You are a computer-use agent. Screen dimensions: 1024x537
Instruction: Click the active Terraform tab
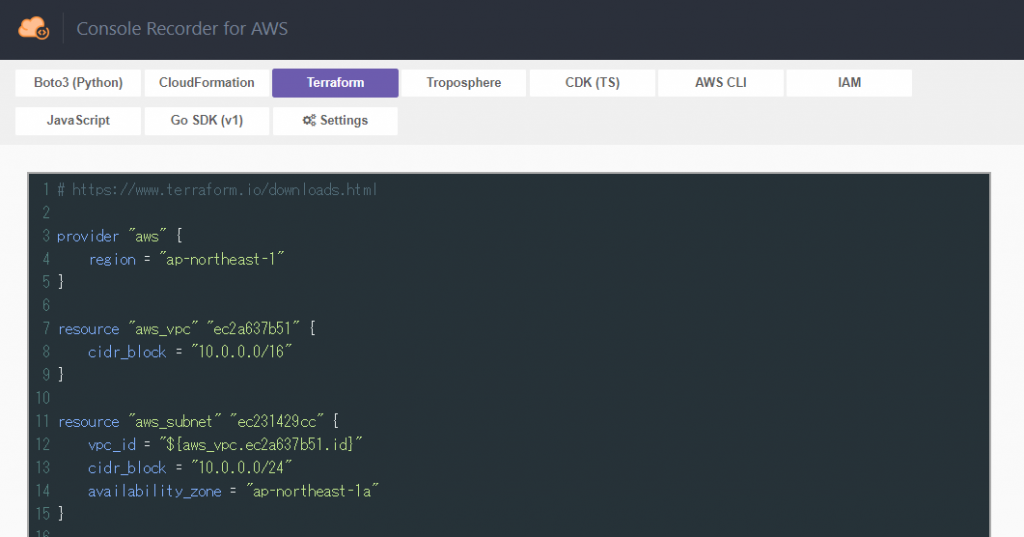(x=335, y=83)
